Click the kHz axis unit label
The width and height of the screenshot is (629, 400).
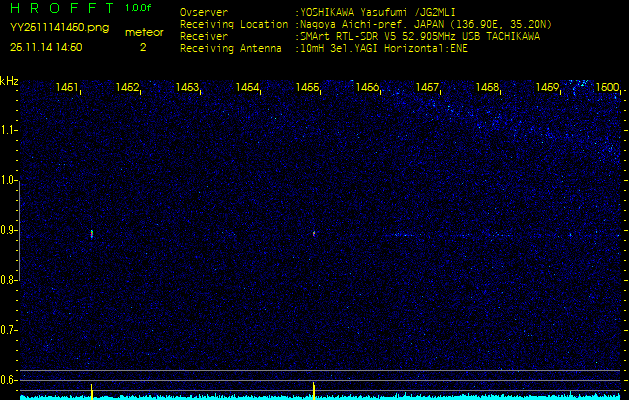tap(9, 80)
